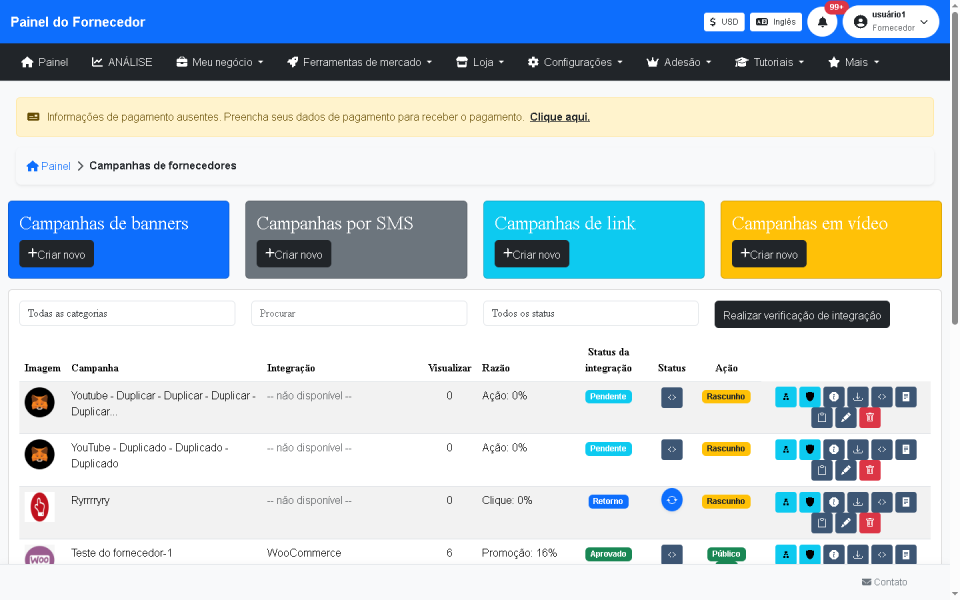Click the blue refresh status icon on the Rymrryry row
Image resolution: width=960 pixels, height=600 pixels.
pos(672,501)
